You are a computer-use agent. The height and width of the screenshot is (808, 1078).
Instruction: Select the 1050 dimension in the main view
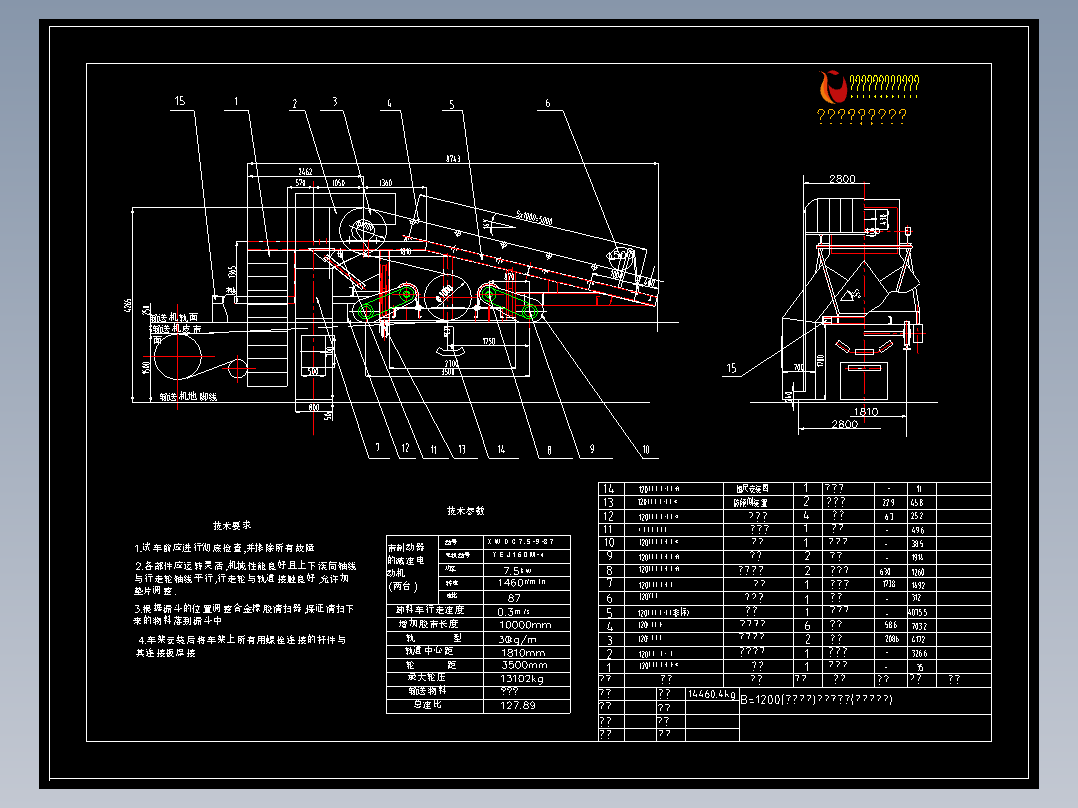click(338, 183)
